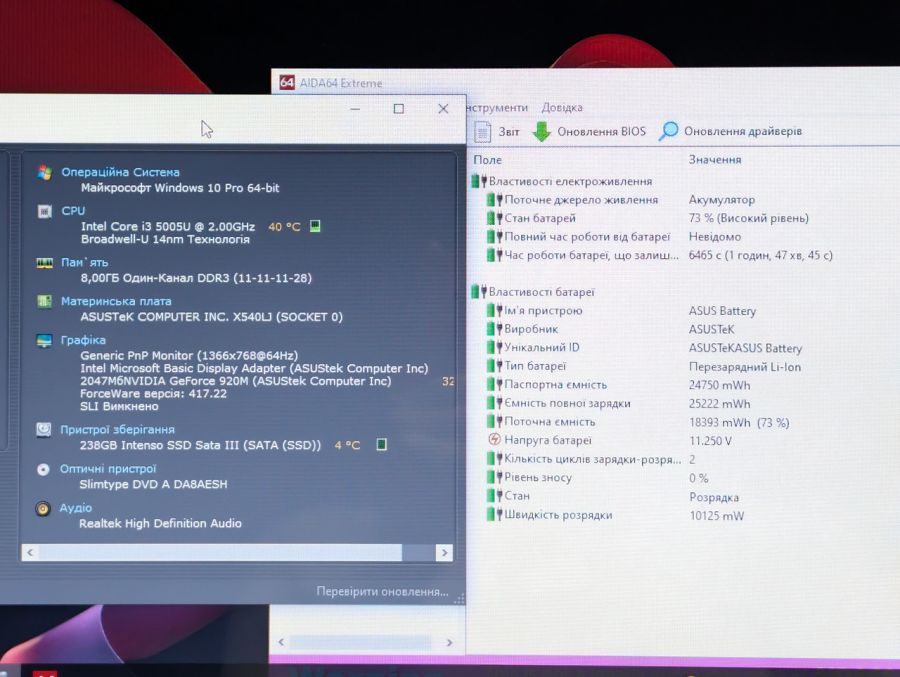Viewport: 900px width, 677px height.
Task: Open the CPU section link
Action: coord(73,211)
